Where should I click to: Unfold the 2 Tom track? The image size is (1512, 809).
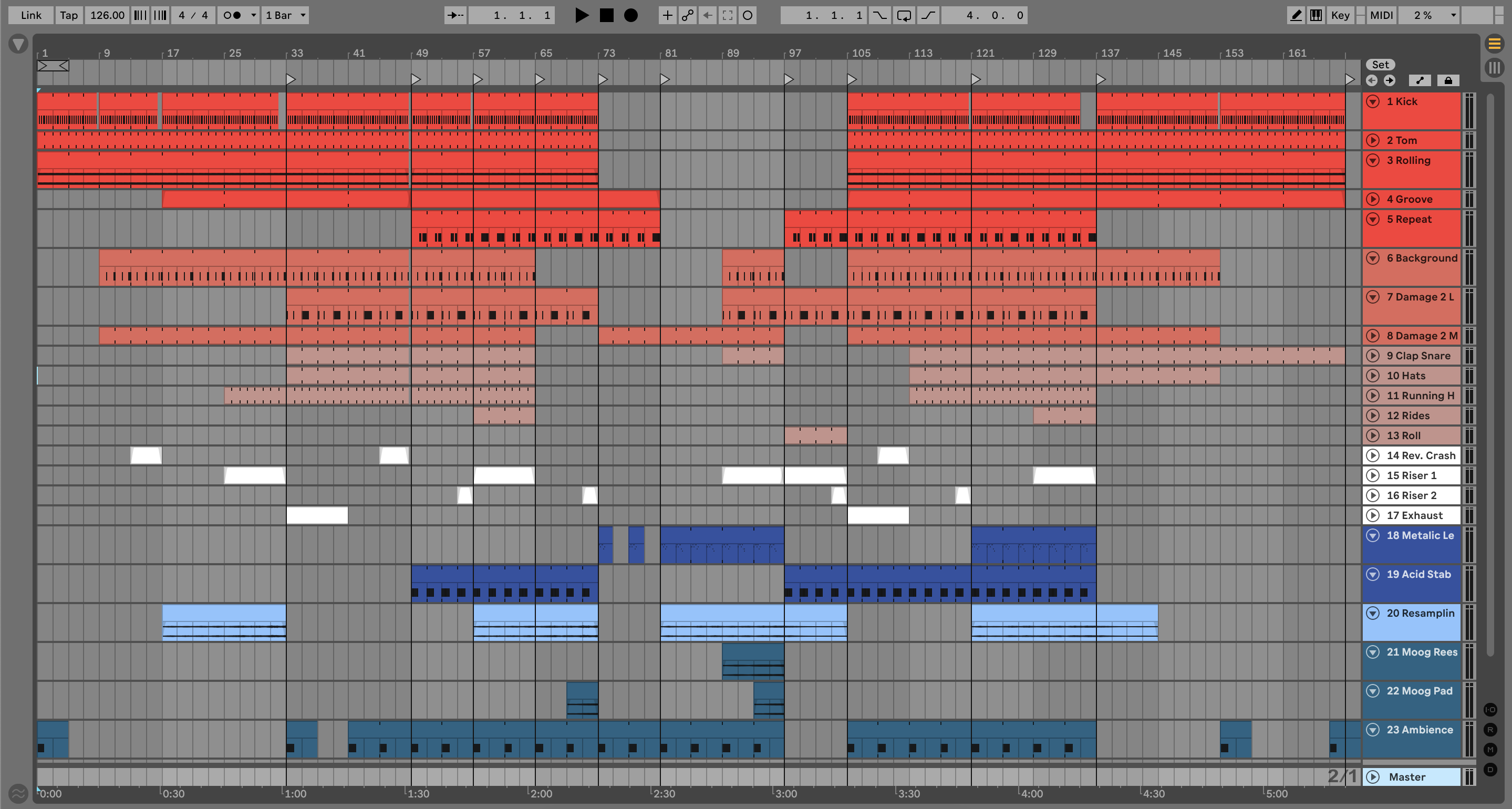point(1373,140)
